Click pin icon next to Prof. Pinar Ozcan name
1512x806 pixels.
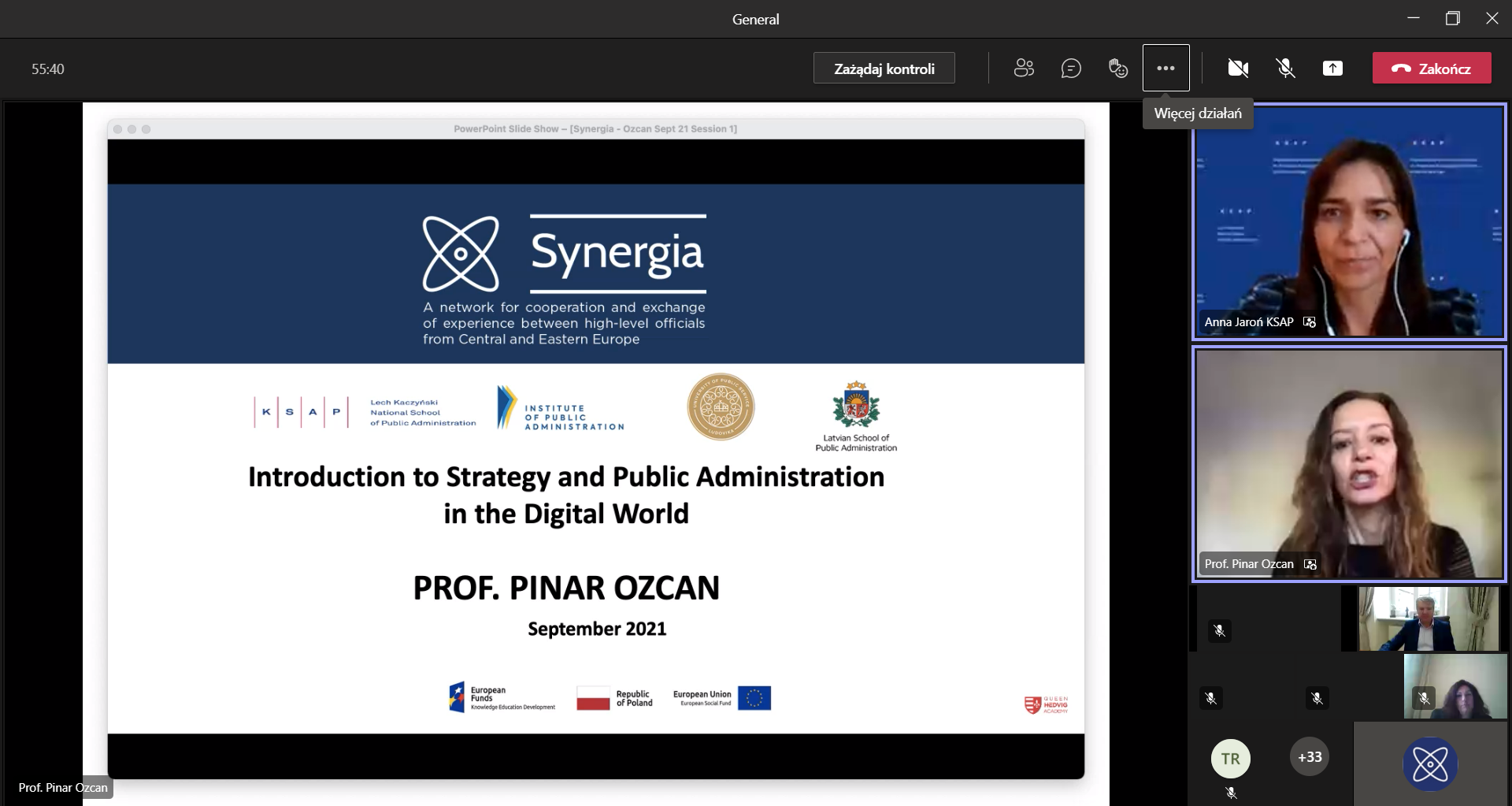(x=1310, y=564)
